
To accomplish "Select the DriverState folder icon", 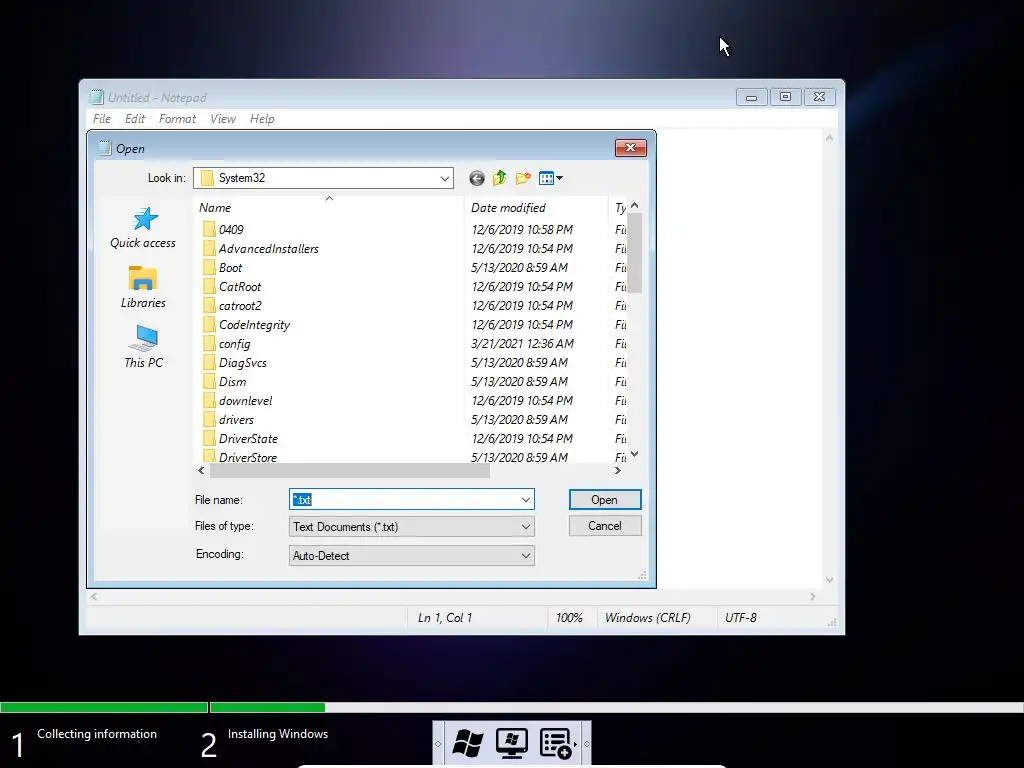I will point(209,438).
